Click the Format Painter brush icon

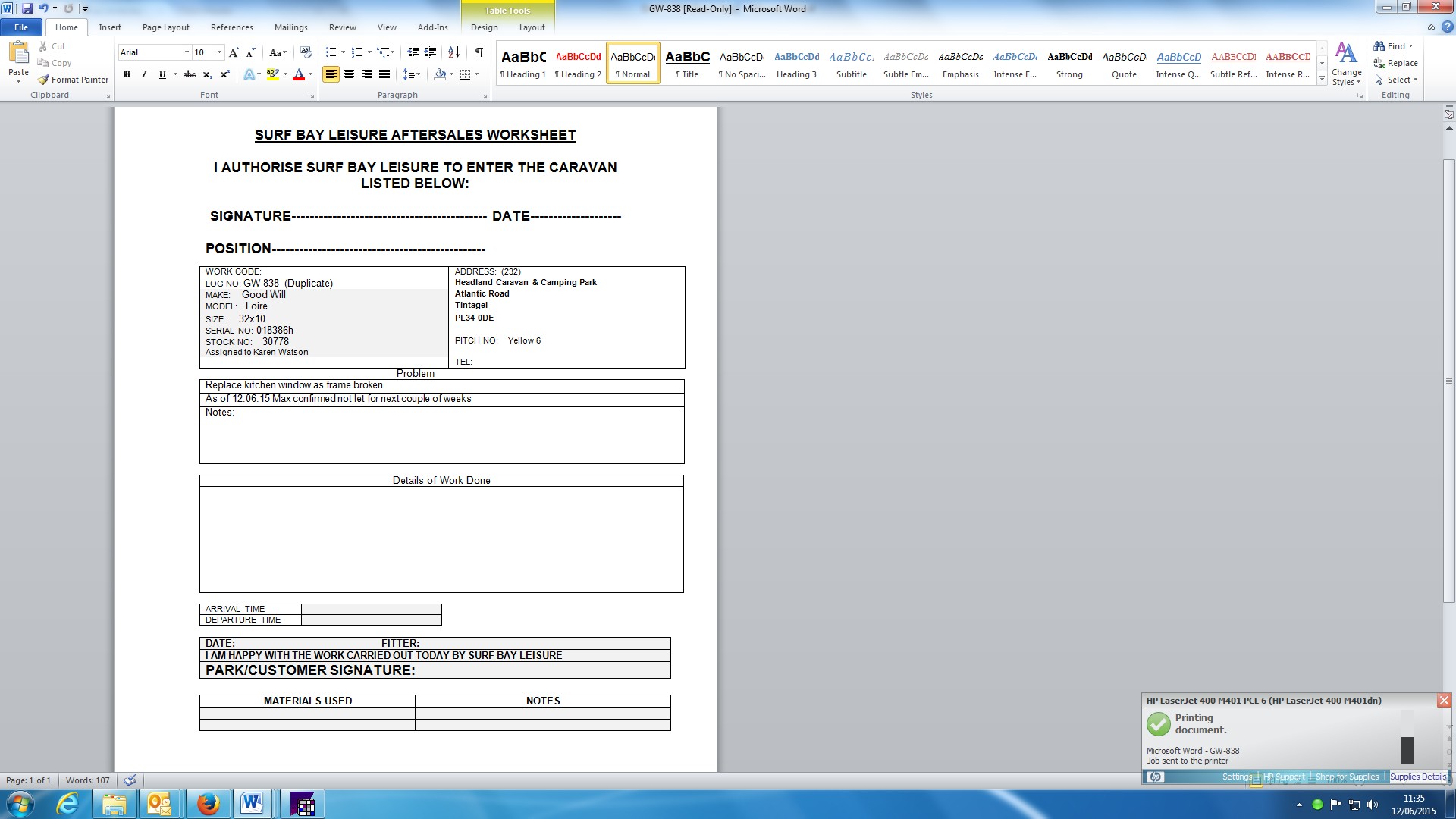tap(44, 80)
